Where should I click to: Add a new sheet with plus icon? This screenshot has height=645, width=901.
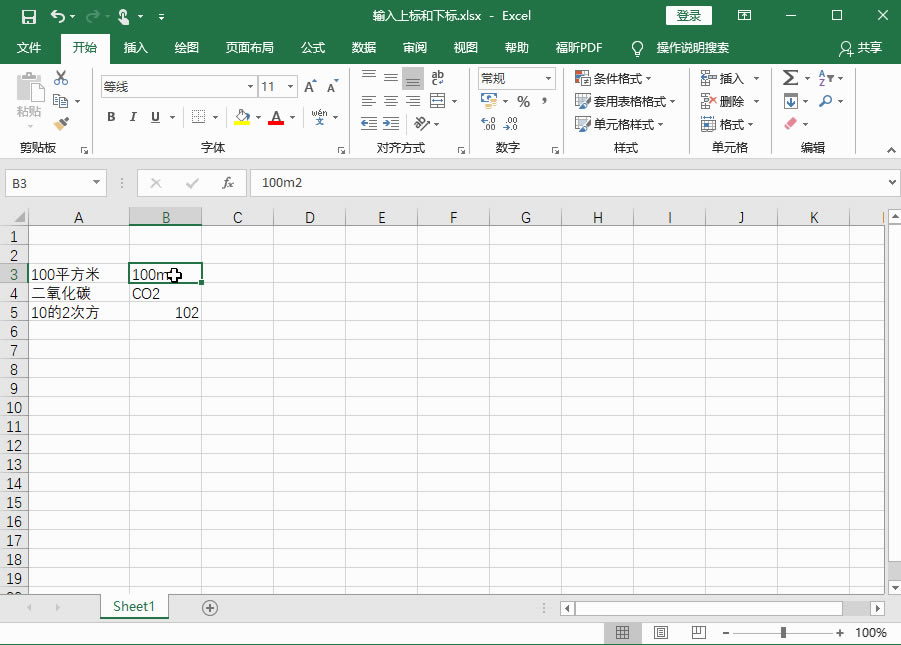click(x=210, y=608)
